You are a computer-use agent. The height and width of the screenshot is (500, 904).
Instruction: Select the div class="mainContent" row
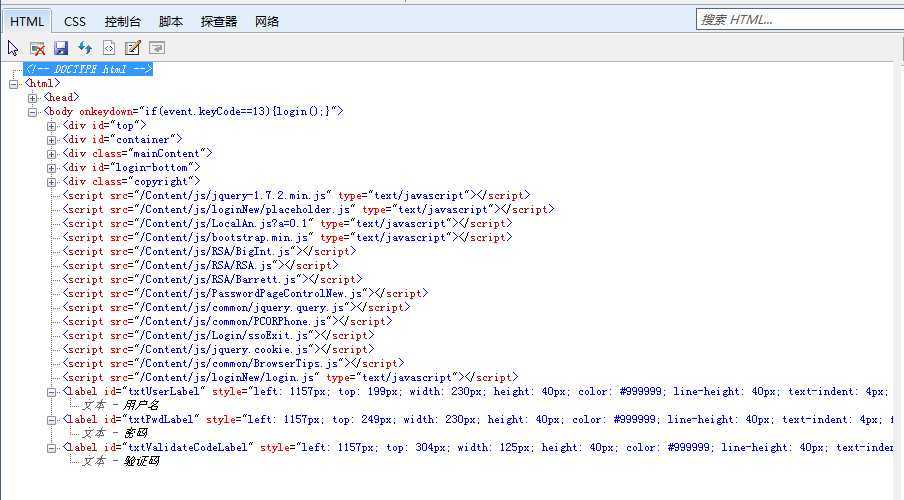pyautogui.click(x=137, y=153)
